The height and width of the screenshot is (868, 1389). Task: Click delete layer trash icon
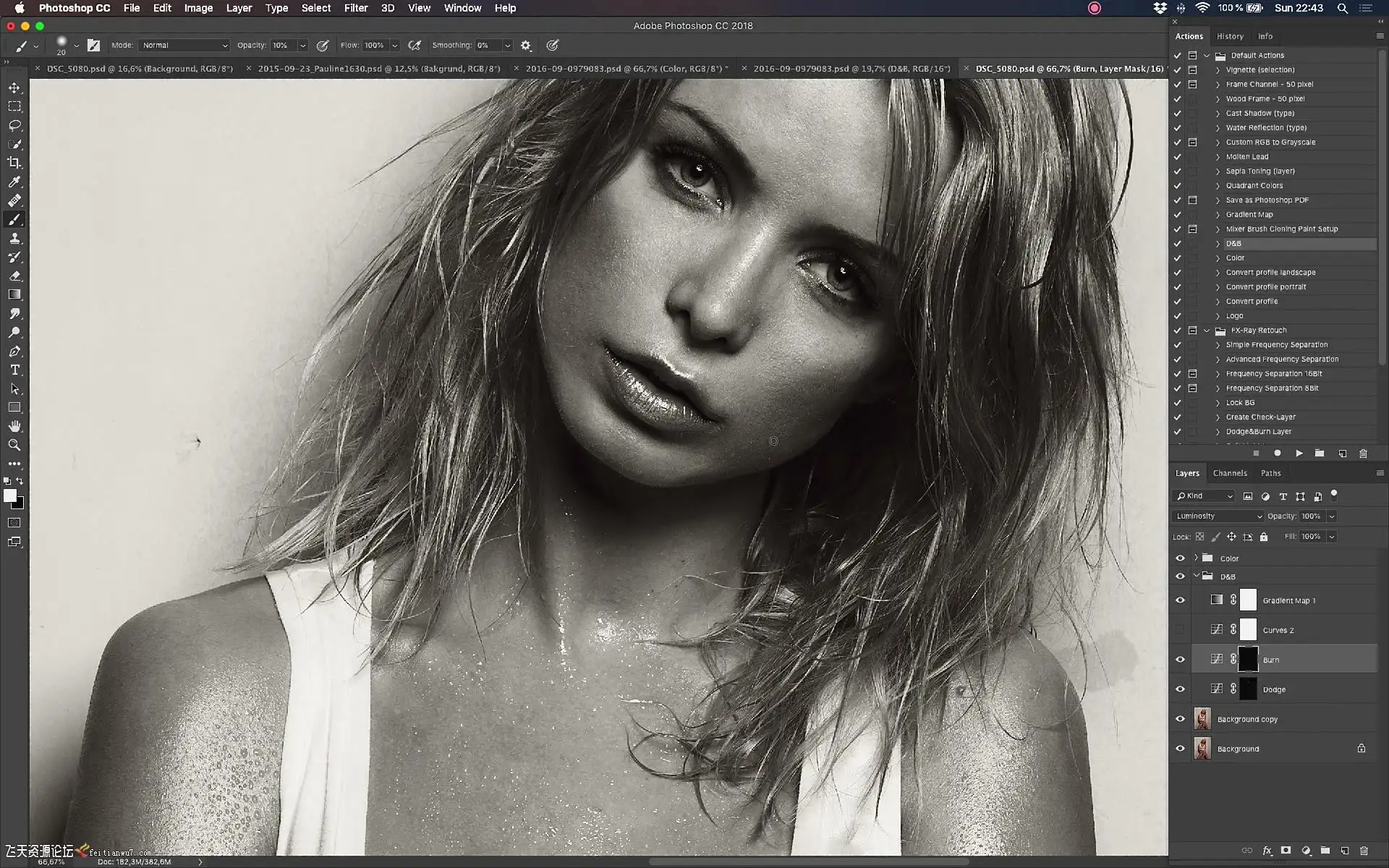coord(1364,851)
